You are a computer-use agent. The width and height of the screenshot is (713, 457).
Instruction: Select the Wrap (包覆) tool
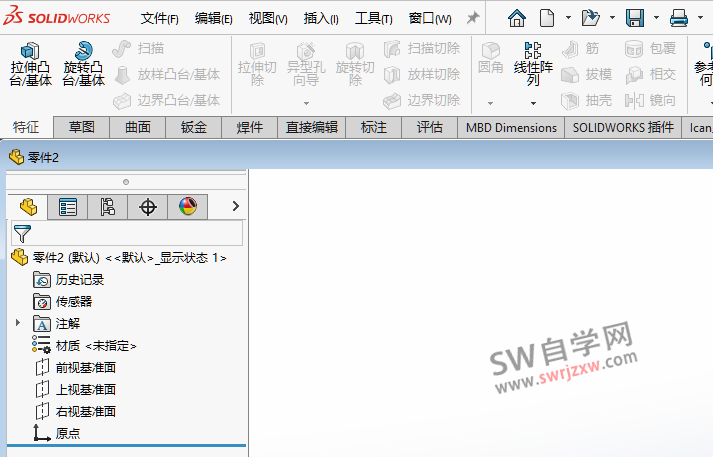[x=650, y=48]
